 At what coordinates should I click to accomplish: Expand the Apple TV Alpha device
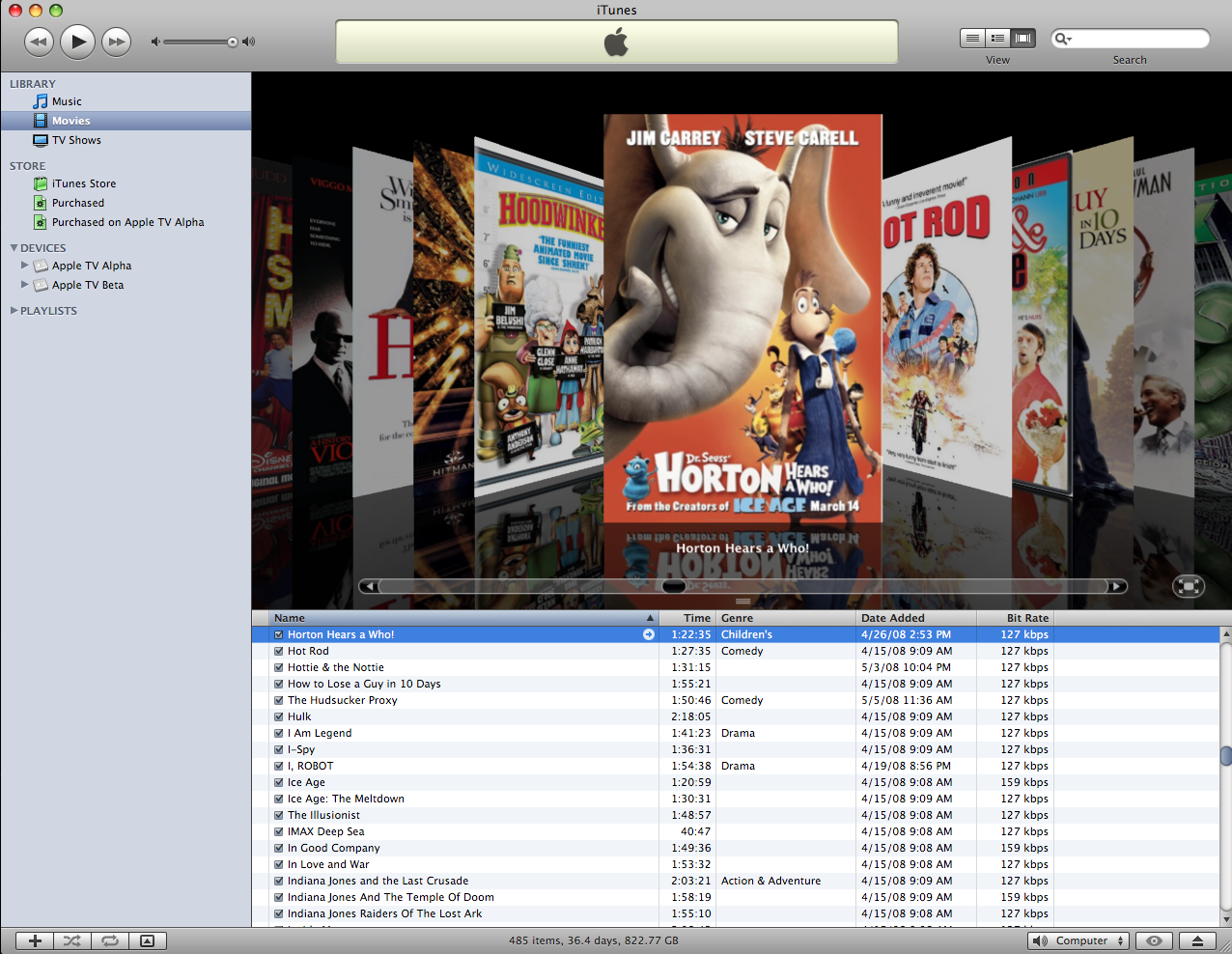click(25, 265)
